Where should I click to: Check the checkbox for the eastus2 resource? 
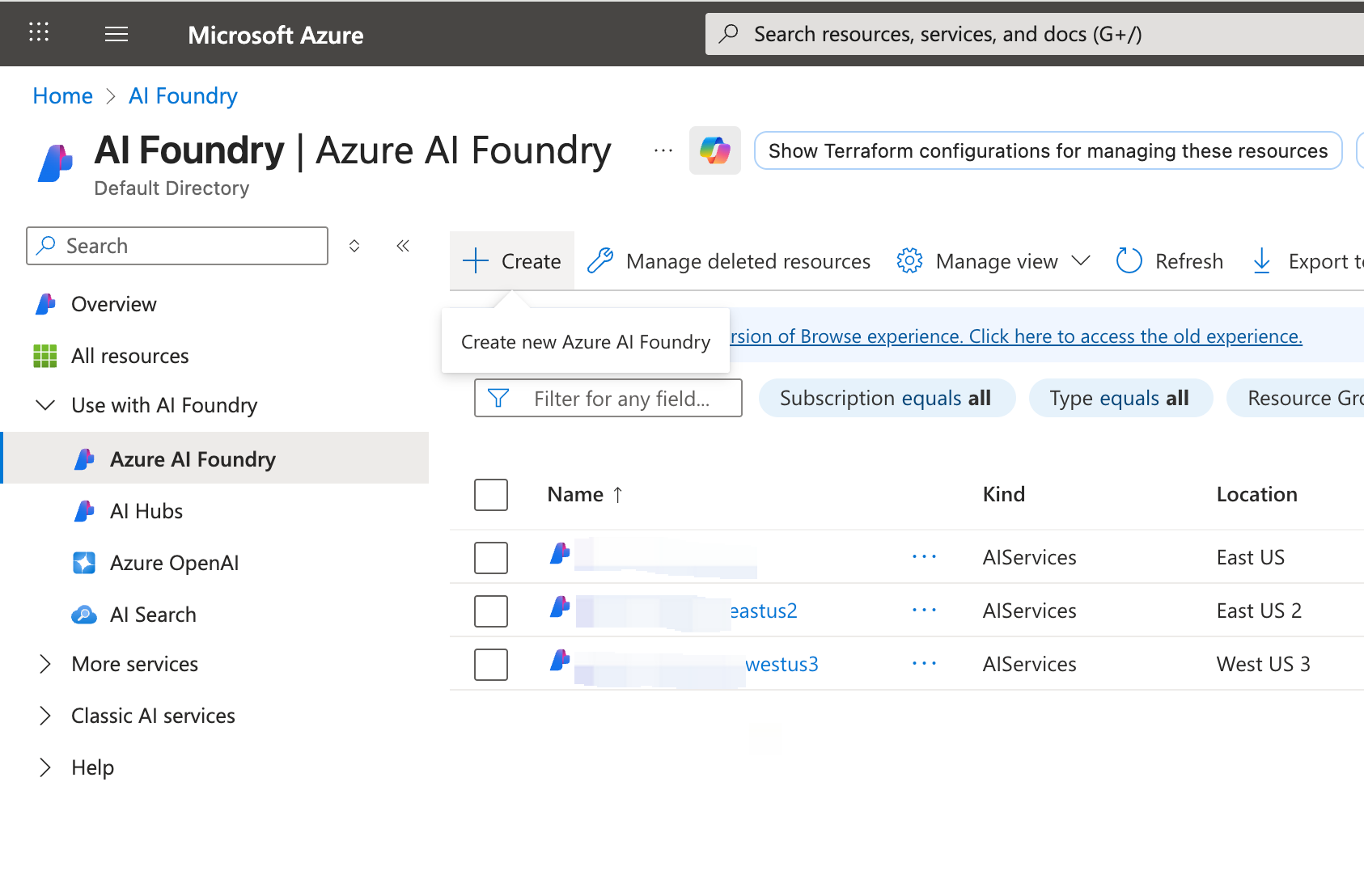[x=490, y=611]
